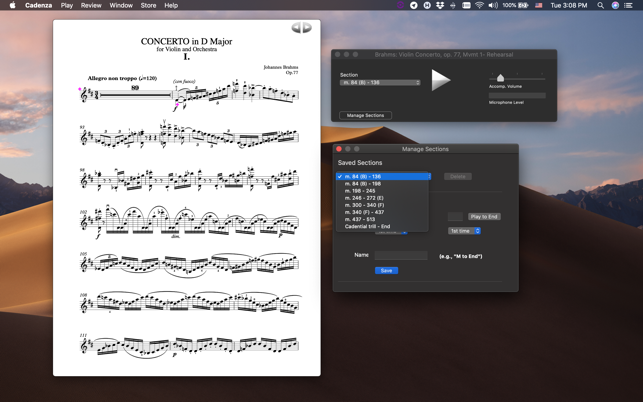
Task: Open Spotlight search in menu bar
Action: coord(600,5)
